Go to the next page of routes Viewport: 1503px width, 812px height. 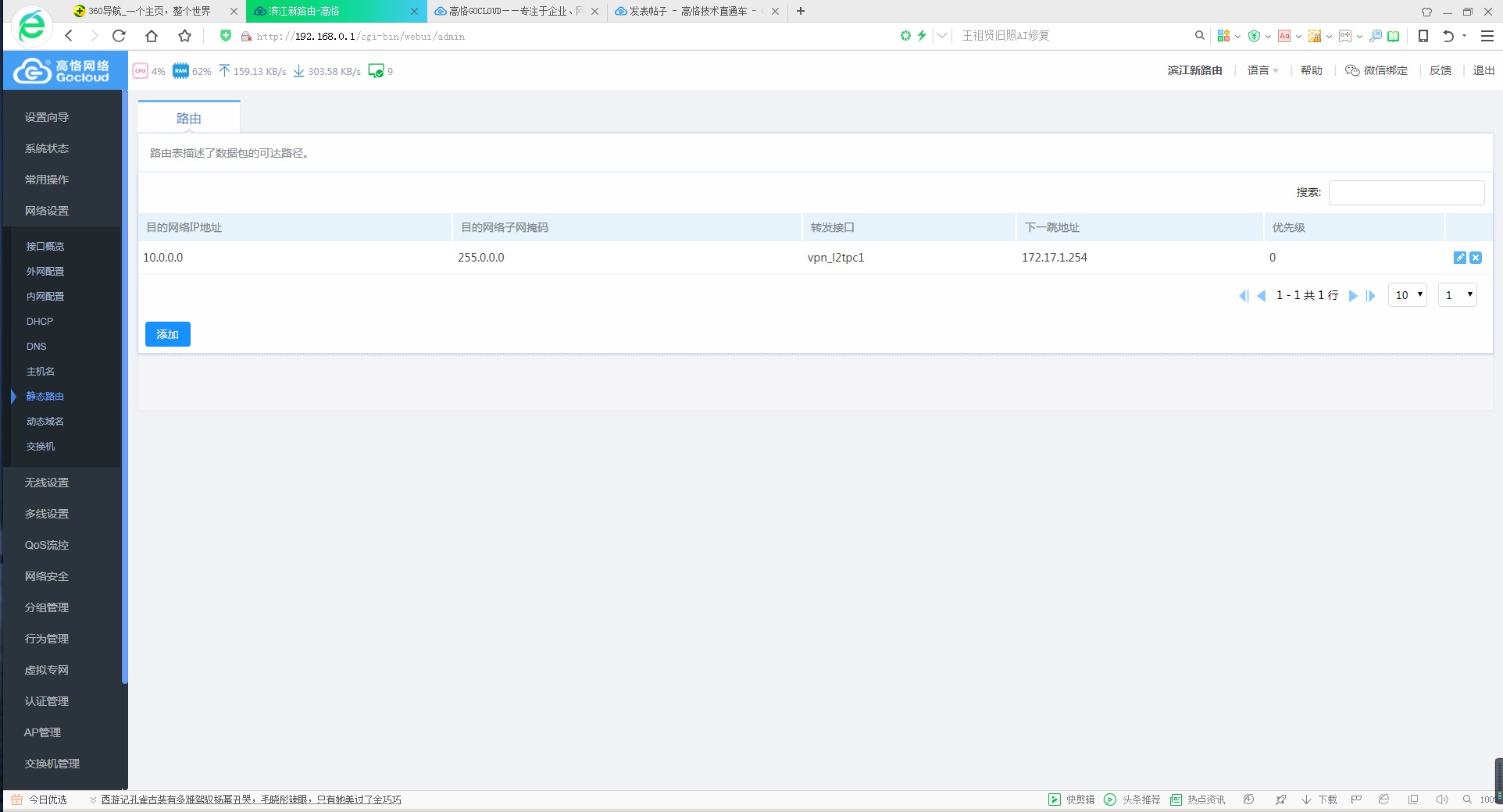[1353, 295]
